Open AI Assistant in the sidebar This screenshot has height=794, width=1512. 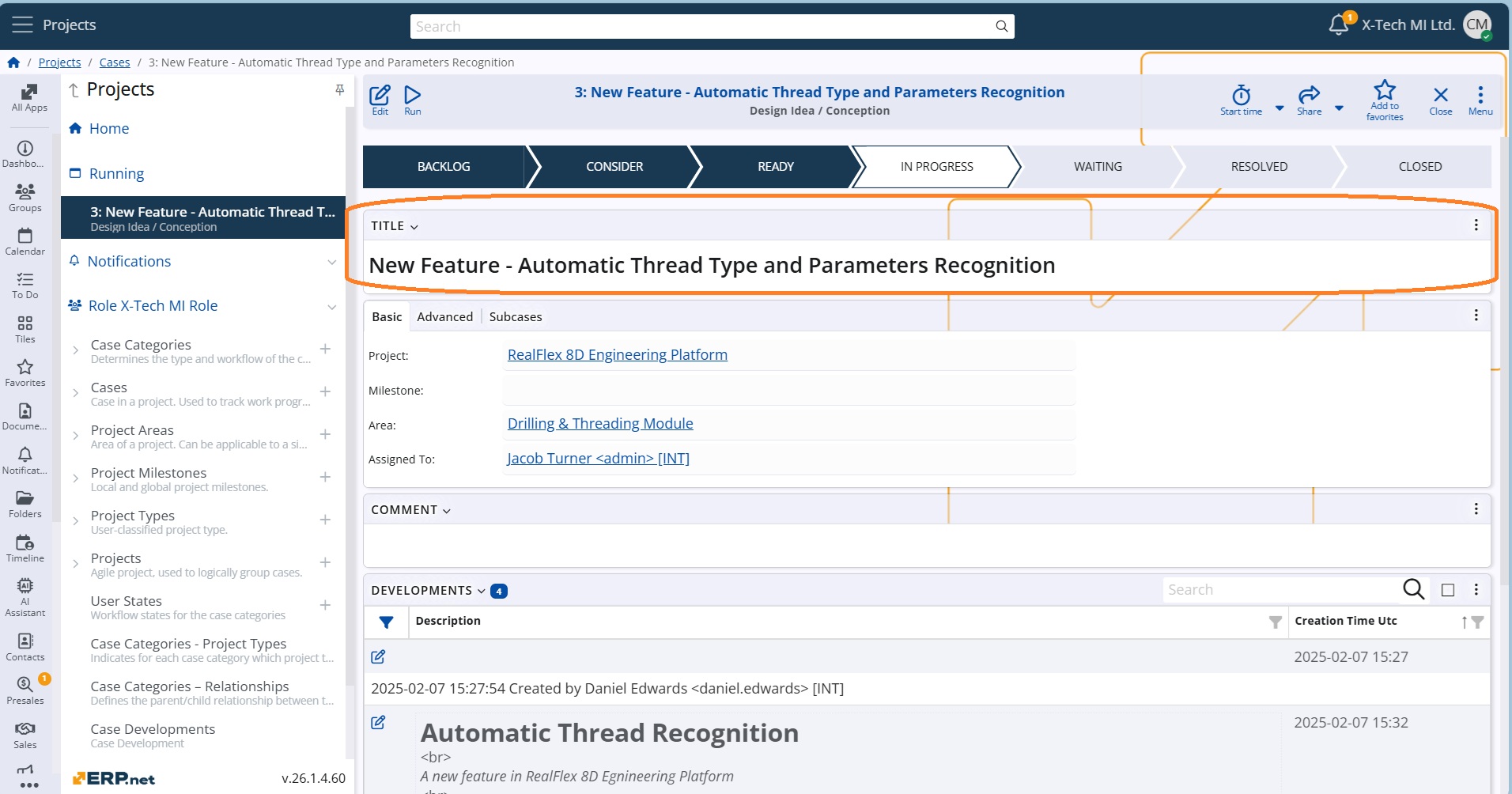pyautogui.click(x=25, y=597)
